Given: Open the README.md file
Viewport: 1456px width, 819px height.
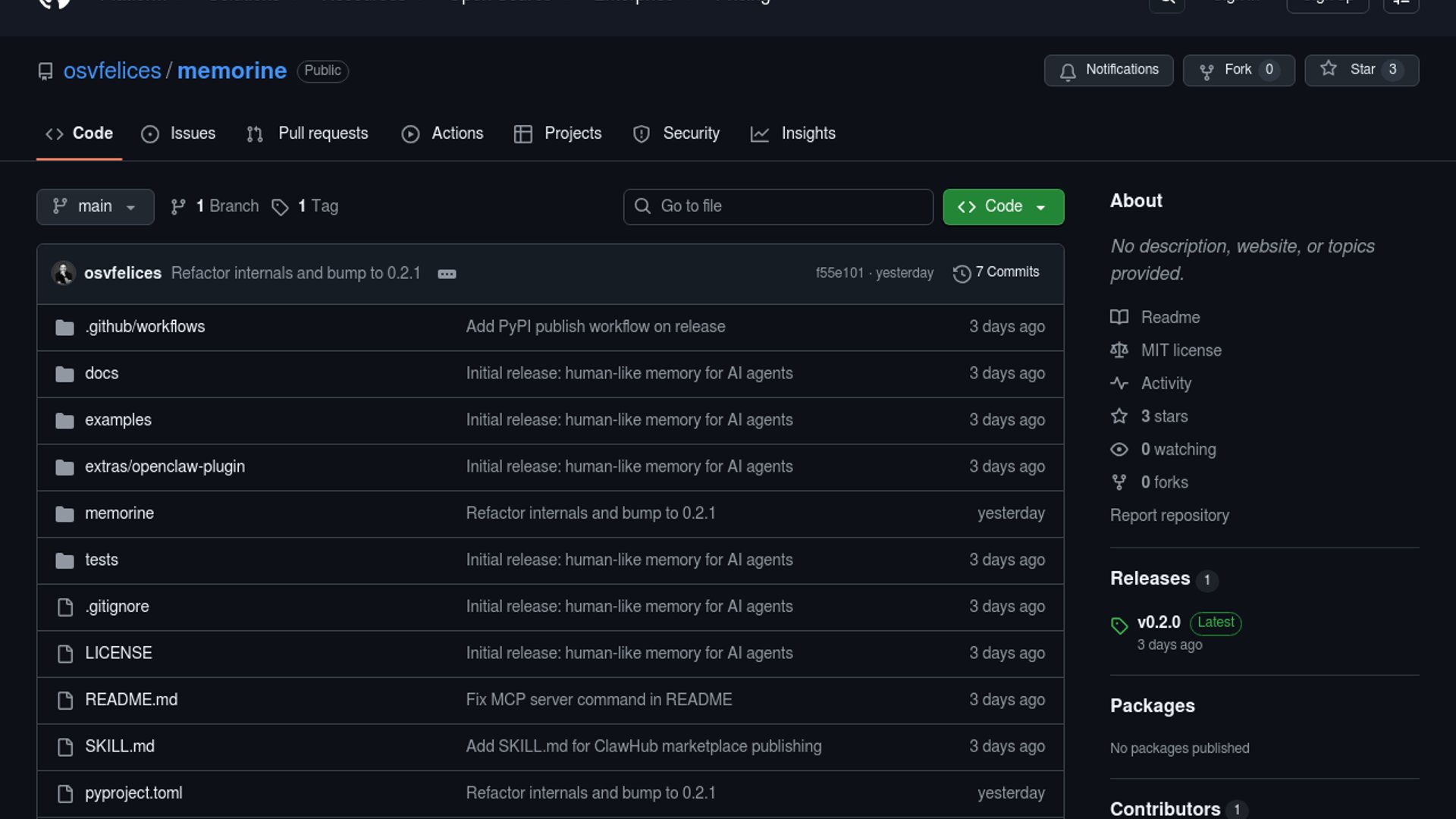Looking at the screenshot, I should click(x=131, y=700).
